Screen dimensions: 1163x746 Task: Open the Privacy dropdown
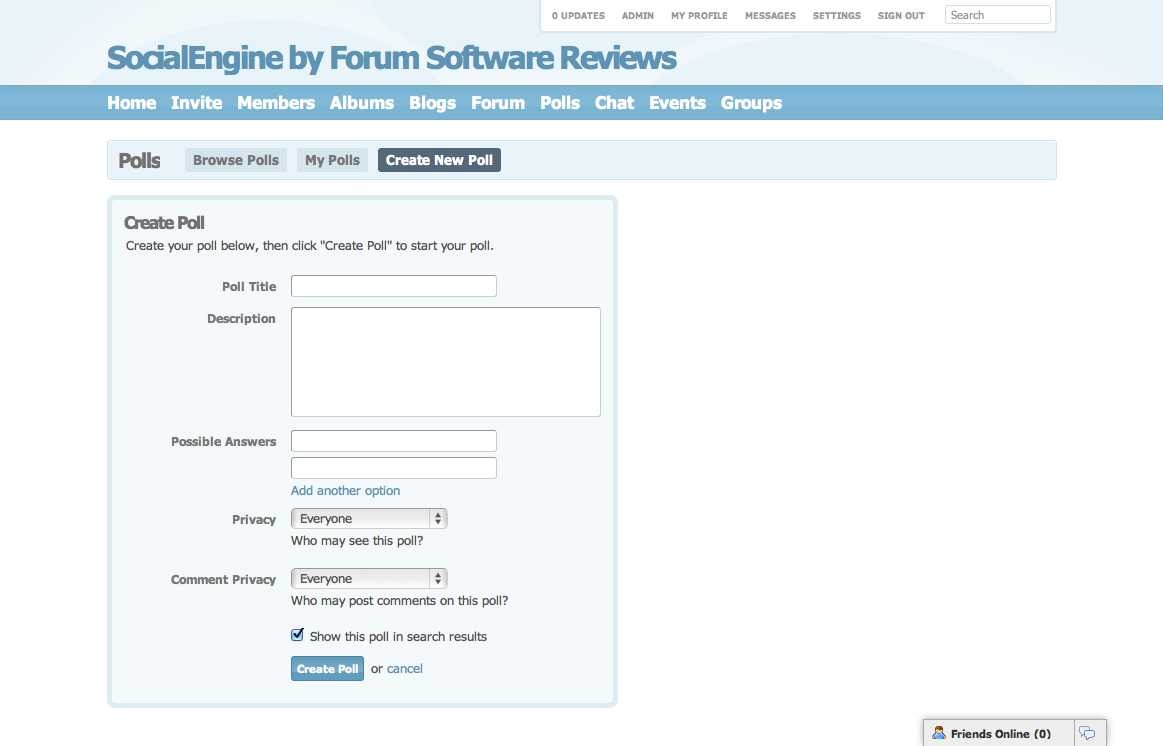[369, 518]
